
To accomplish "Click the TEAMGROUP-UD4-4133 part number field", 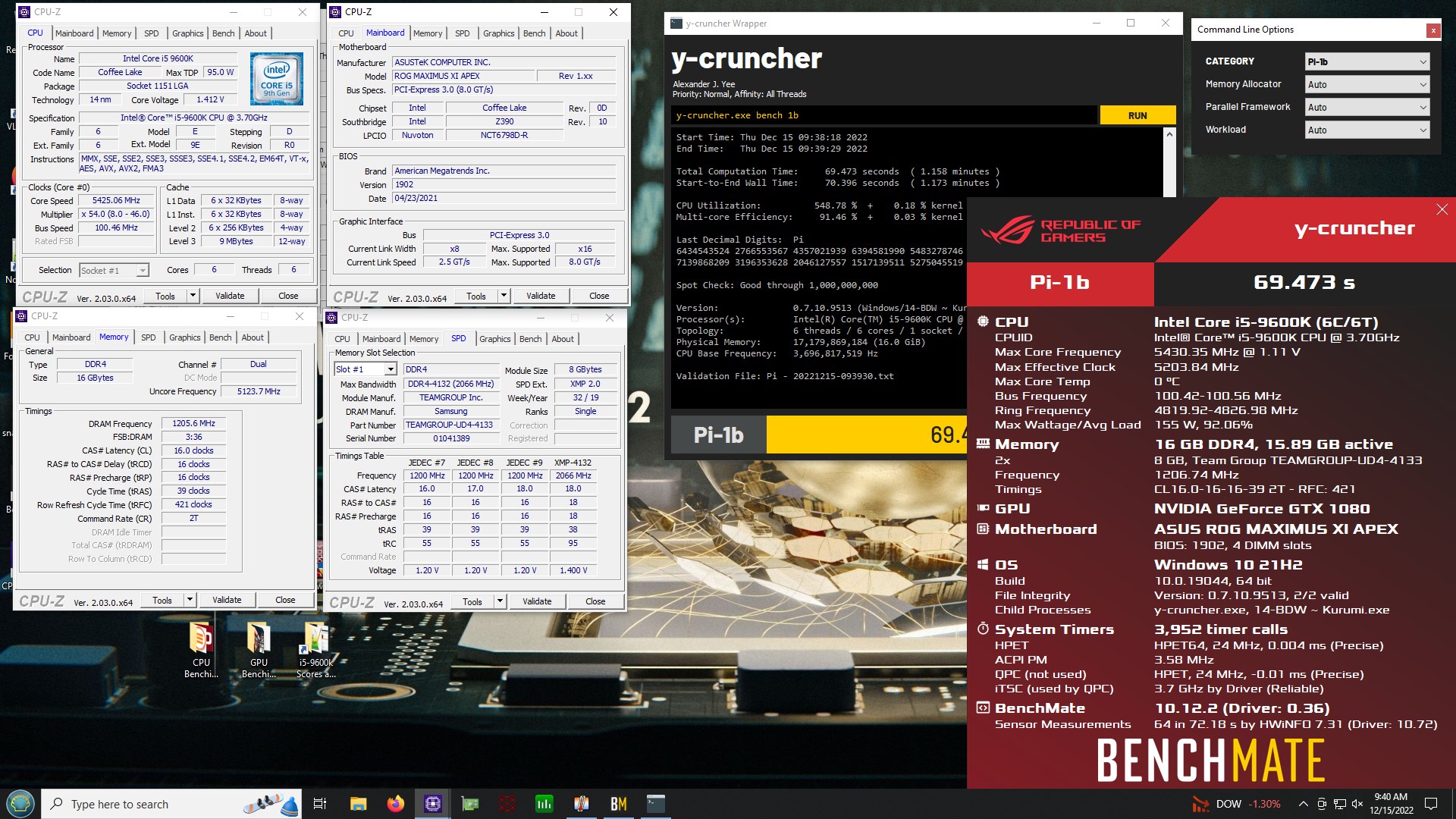I will coord(450,425).
